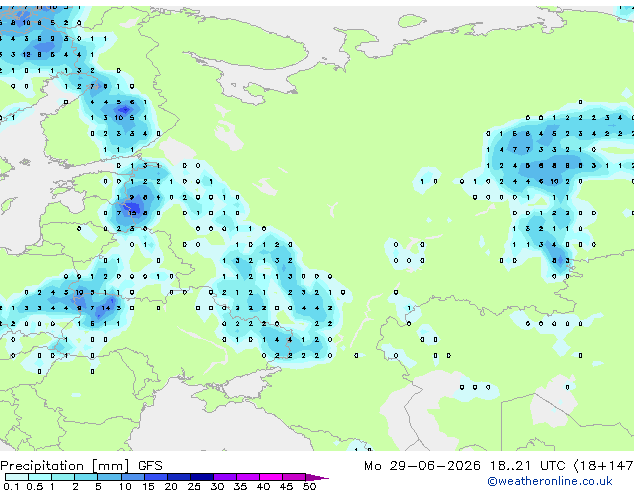The width and height of the screenshot is (634, 490).
Task: Click the legend arrow tip above 50 mm
Action: 317,477
